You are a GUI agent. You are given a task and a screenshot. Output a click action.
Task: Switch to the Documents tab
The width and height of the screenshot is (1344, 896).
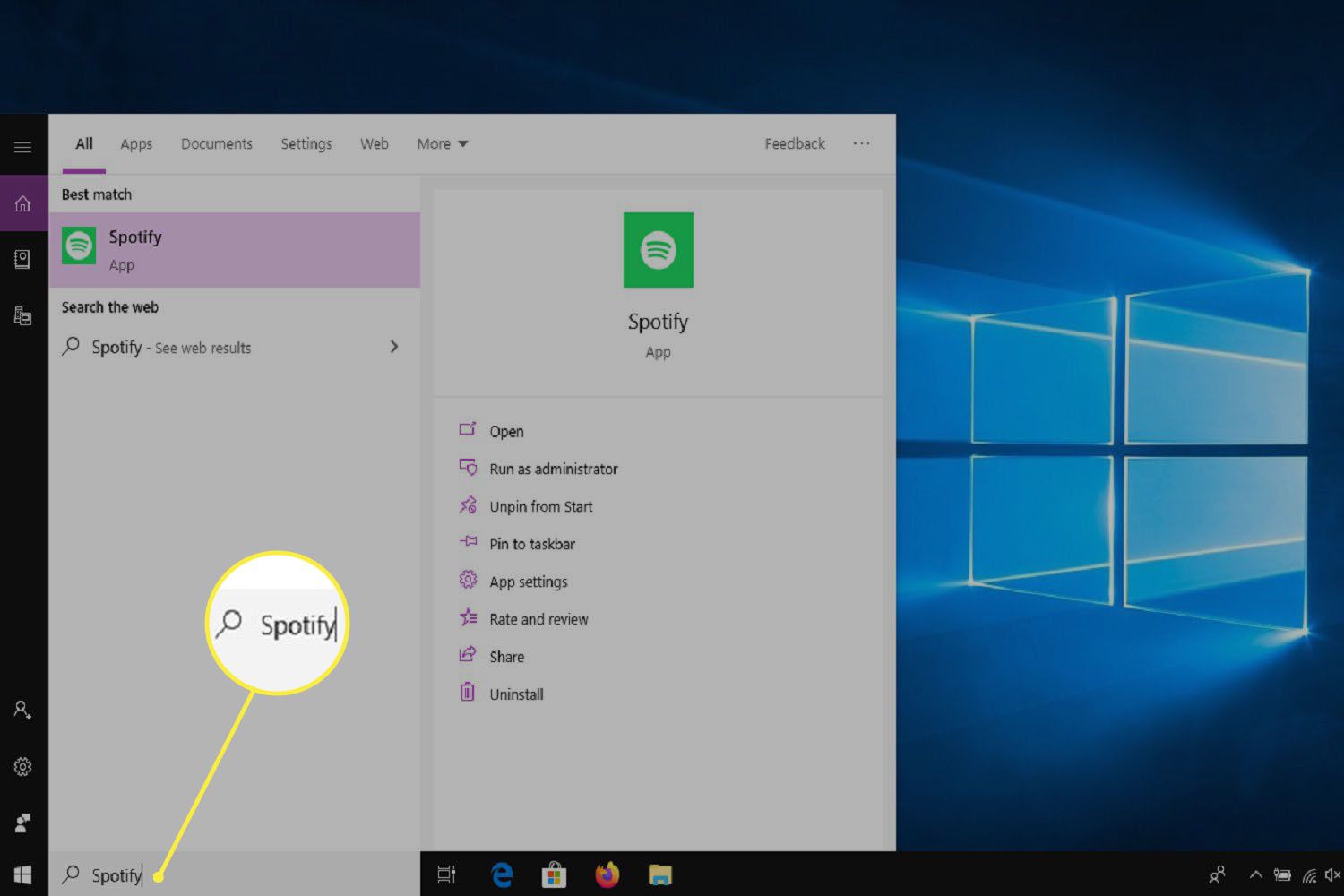(x=217, y=143)
